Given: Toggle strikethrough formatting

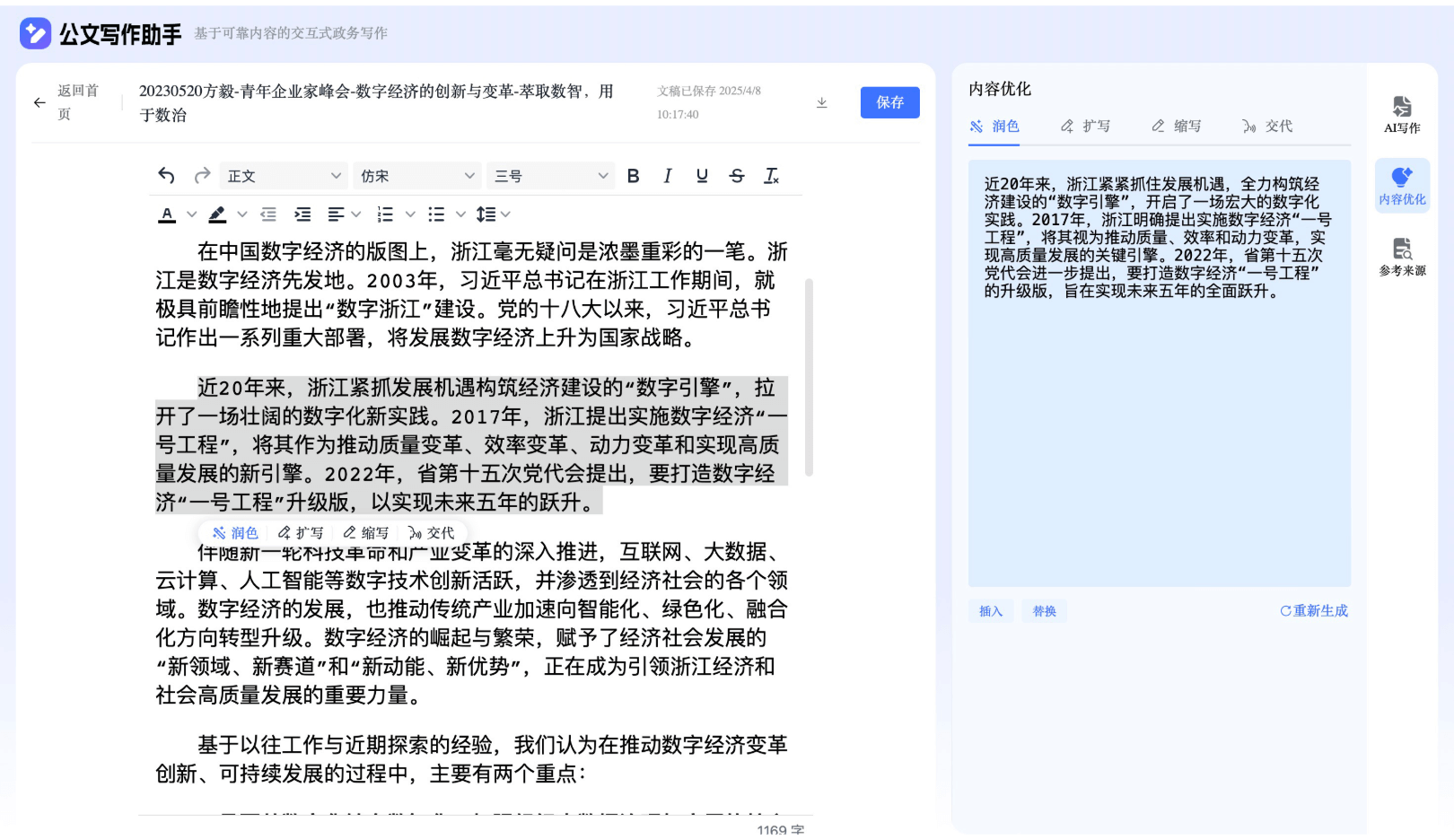Looking at the screenshot, I should [x=737, y=176].
